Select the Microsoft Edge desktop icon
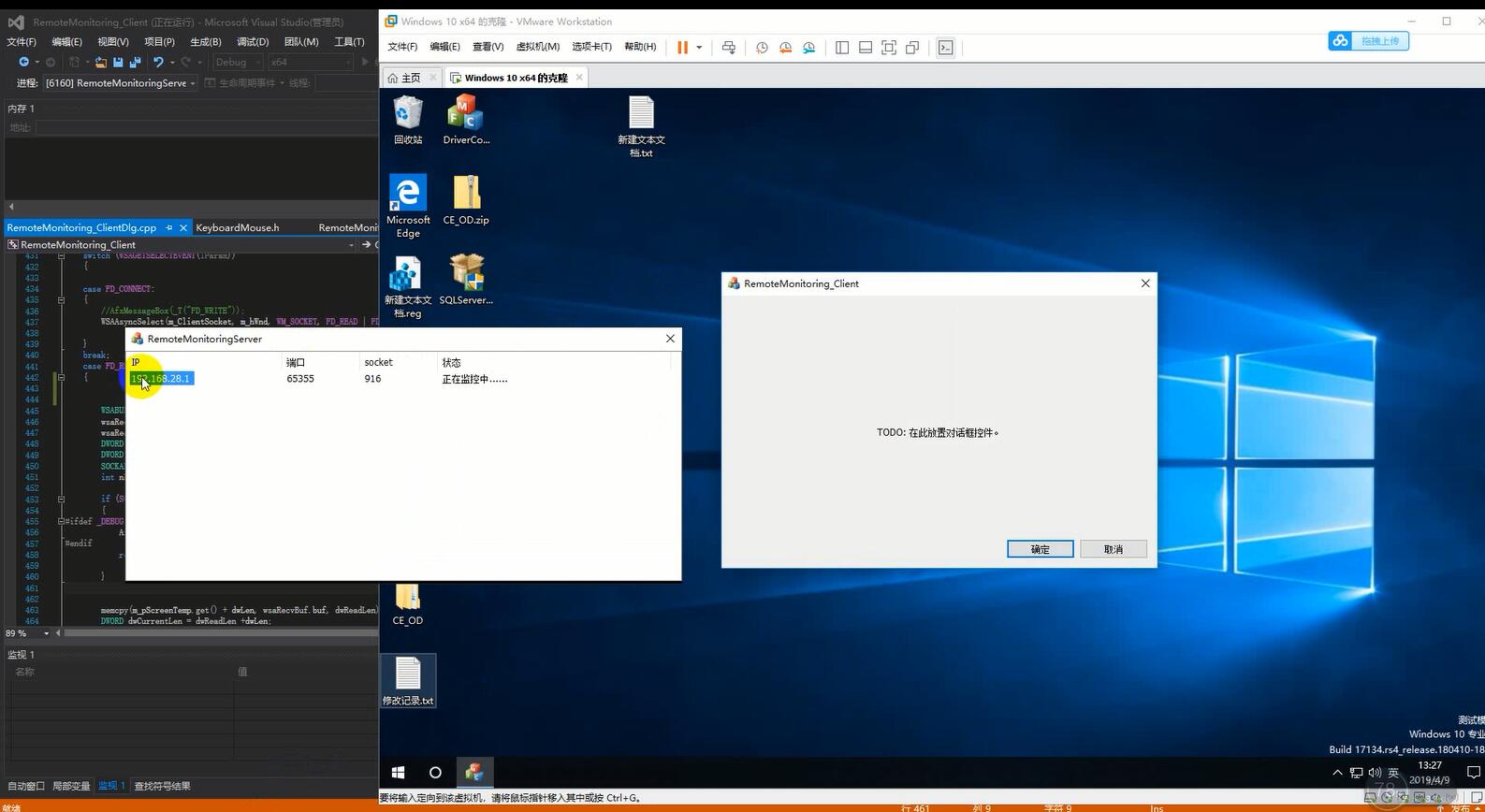 click(408, 207)
